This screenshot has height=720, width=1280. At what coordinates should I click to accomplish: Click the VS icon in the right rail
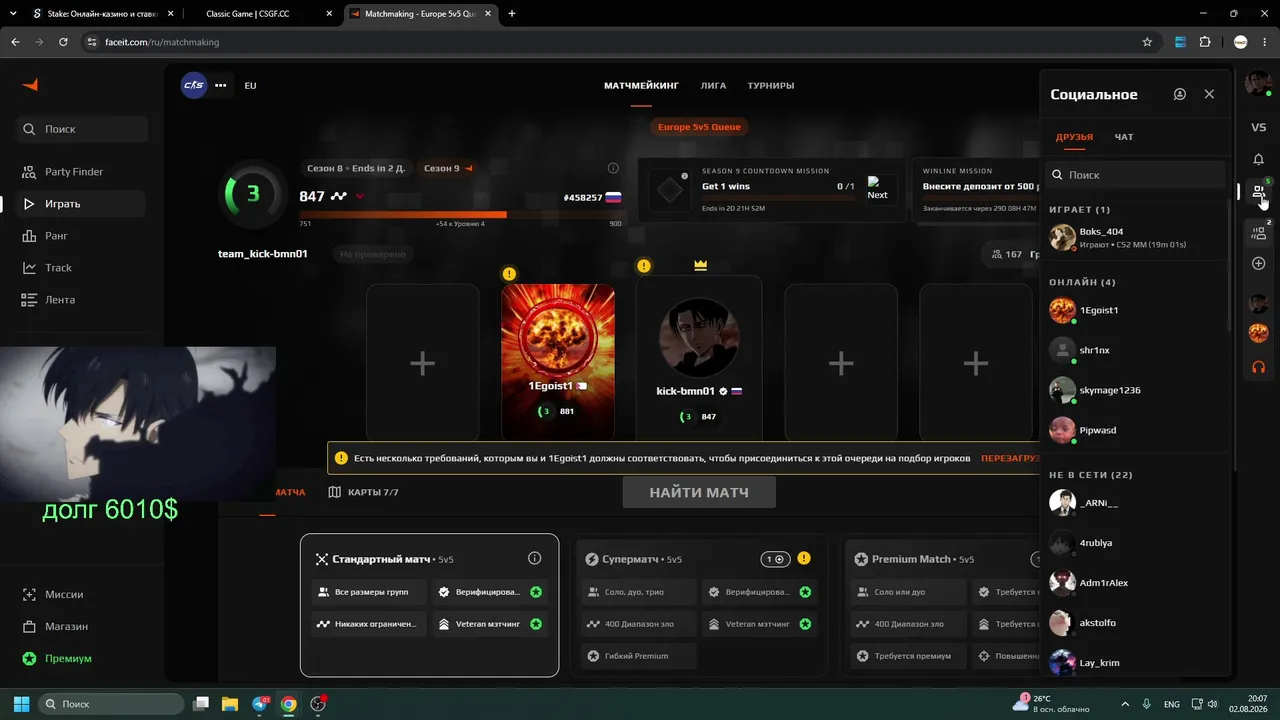[x=1259, y=128]
